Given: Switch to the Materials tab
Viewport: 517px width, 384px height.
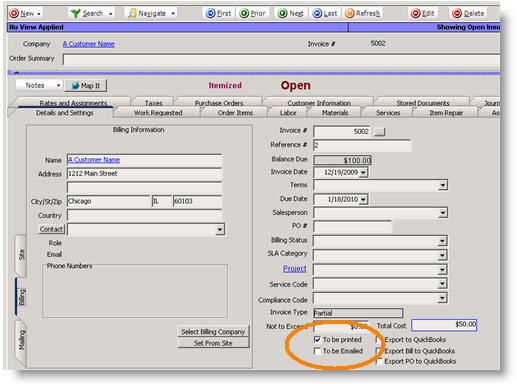Looking at the screenshot, I should coord(335,113).
